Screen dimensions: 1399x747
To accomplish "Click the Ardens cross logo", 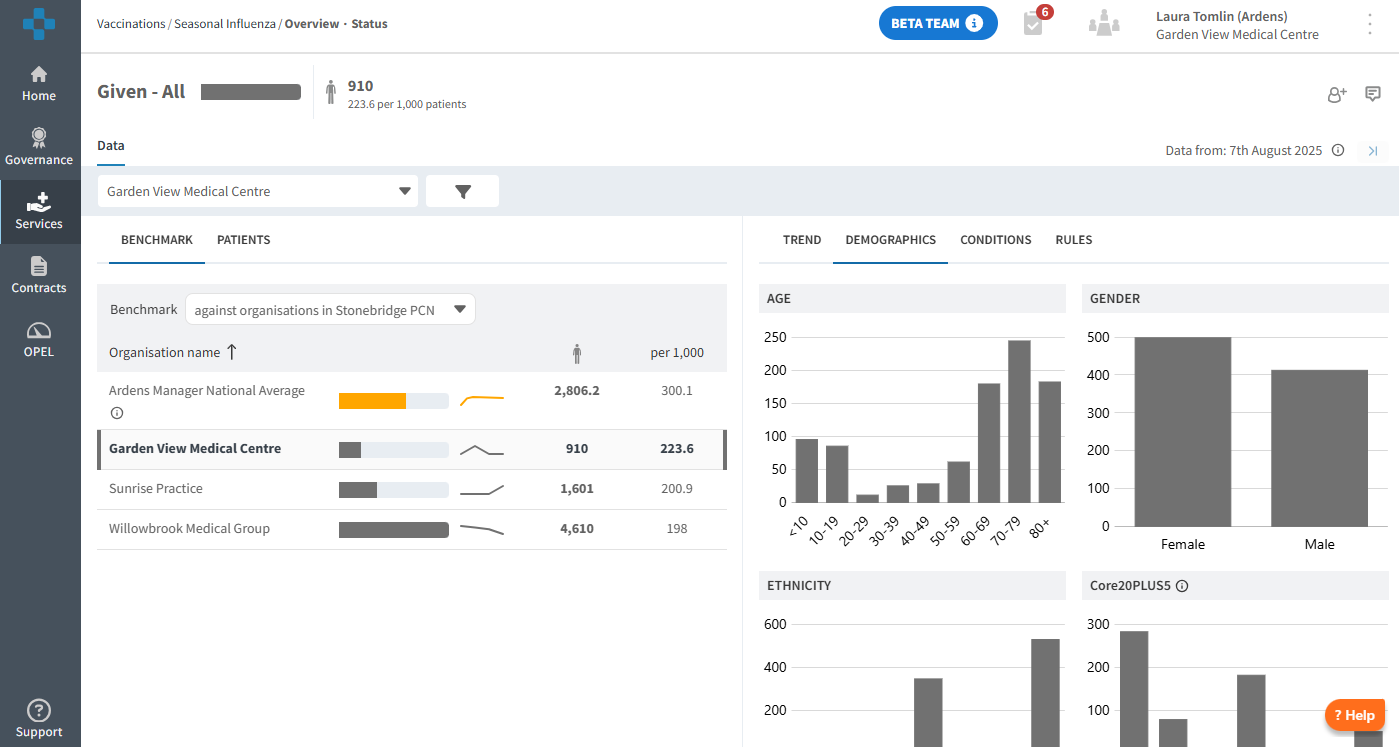I will pyautogui.click(x=40, y=23).
